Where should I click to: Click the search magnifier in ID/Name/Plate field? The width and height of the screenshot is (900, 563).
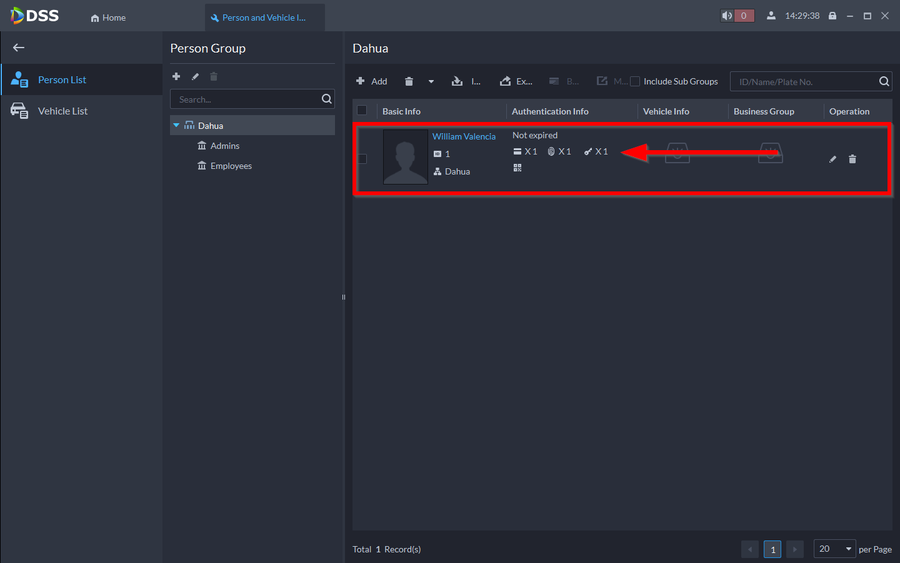(884, 82)
